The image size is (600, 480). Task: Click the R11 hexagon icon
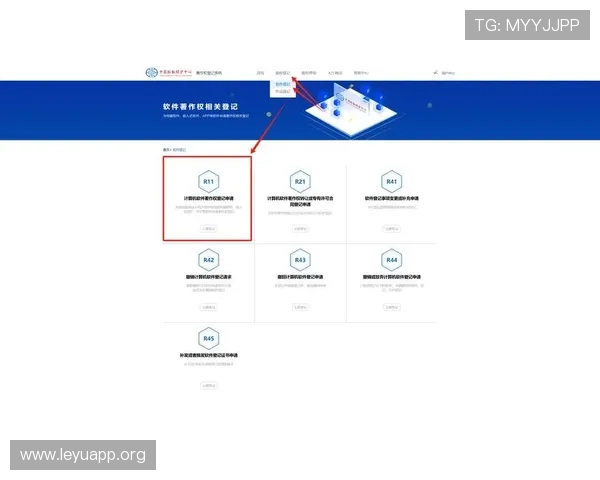click(209, 181)
